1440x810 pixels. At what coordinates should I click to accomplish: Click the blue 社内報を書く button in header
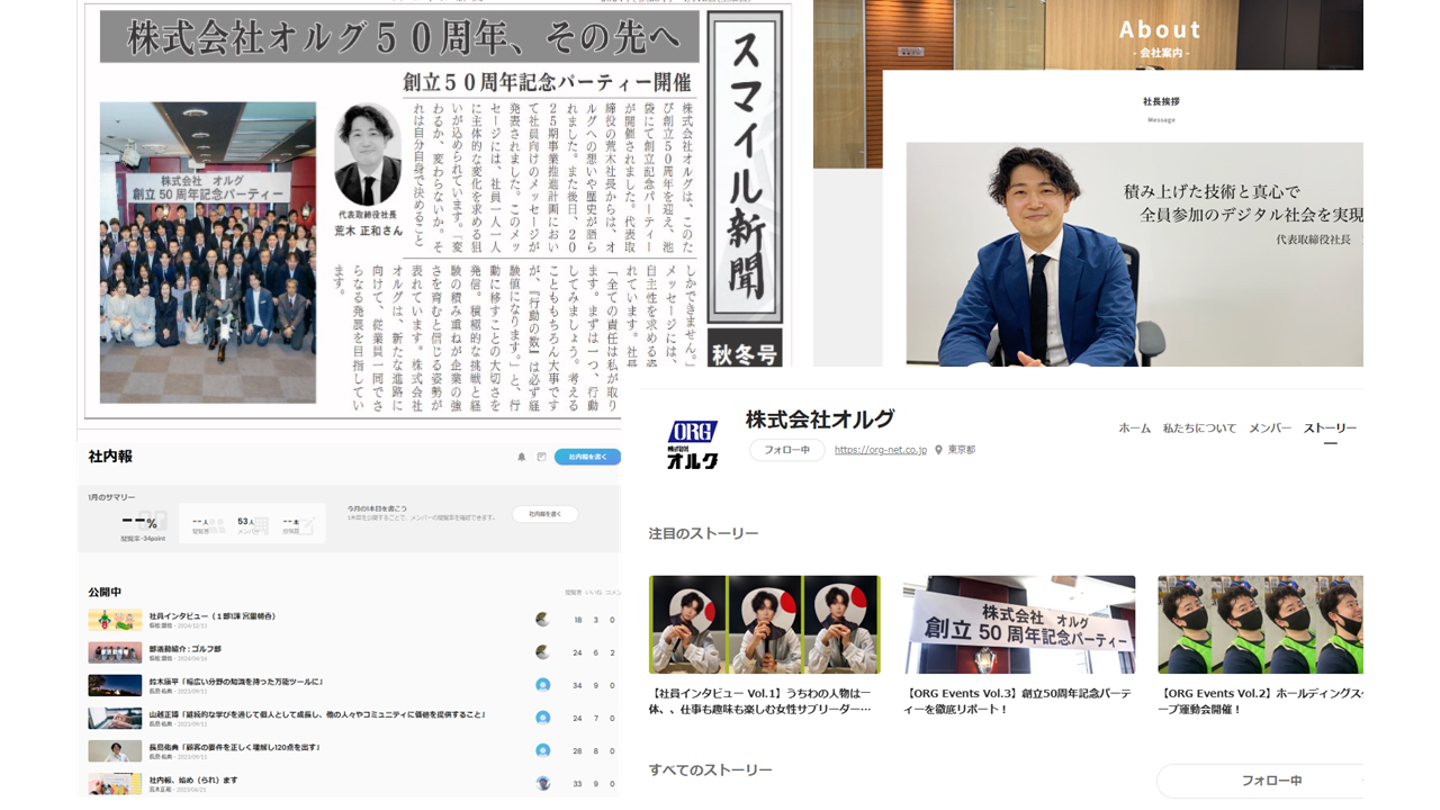587,457
